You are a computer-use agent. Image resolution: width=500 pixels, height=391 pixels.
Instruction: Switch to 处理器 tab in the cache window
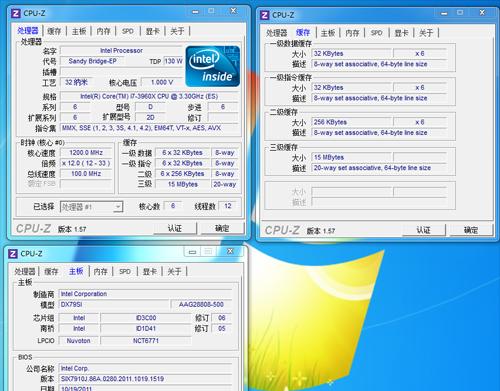[276, 33]
